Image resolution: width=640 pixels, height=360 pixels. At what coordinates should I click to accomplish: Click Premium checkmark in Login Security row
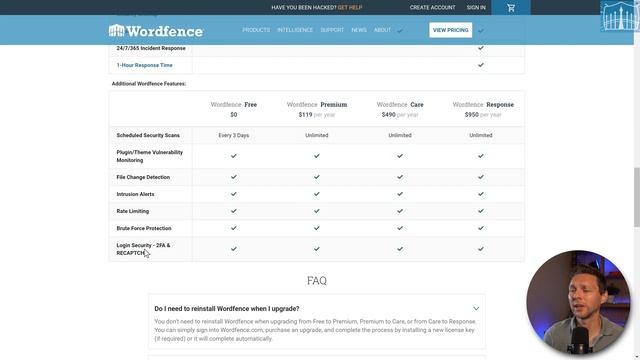(317, 249)
